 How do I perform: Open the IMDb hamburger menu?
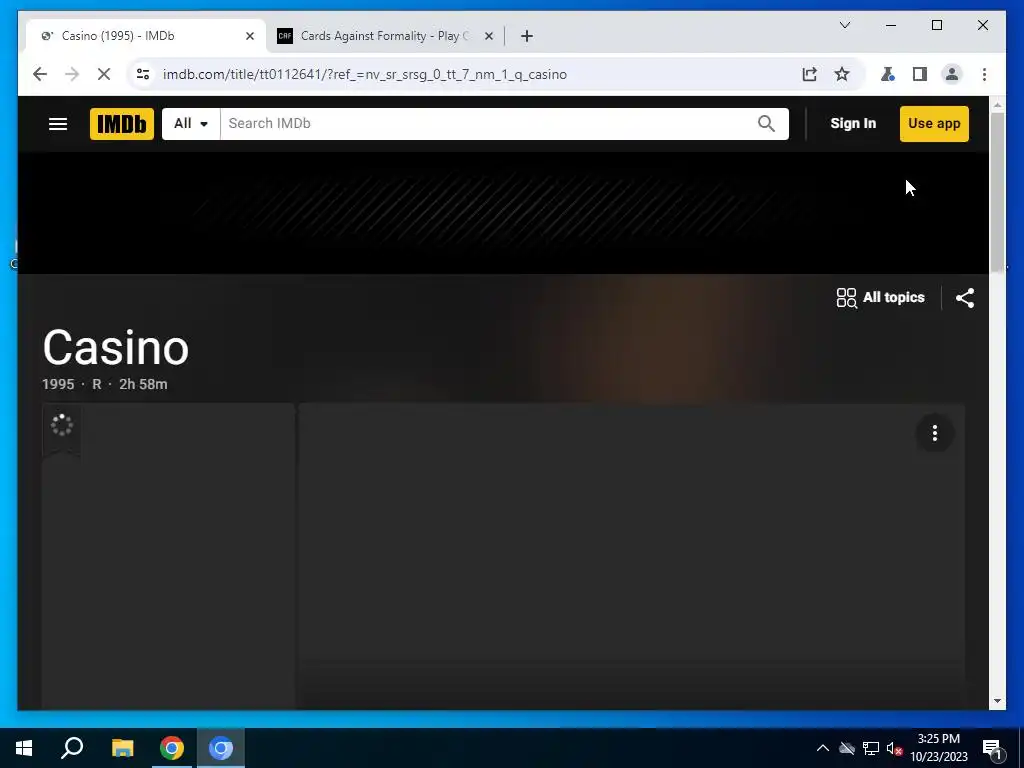(58, 123)
